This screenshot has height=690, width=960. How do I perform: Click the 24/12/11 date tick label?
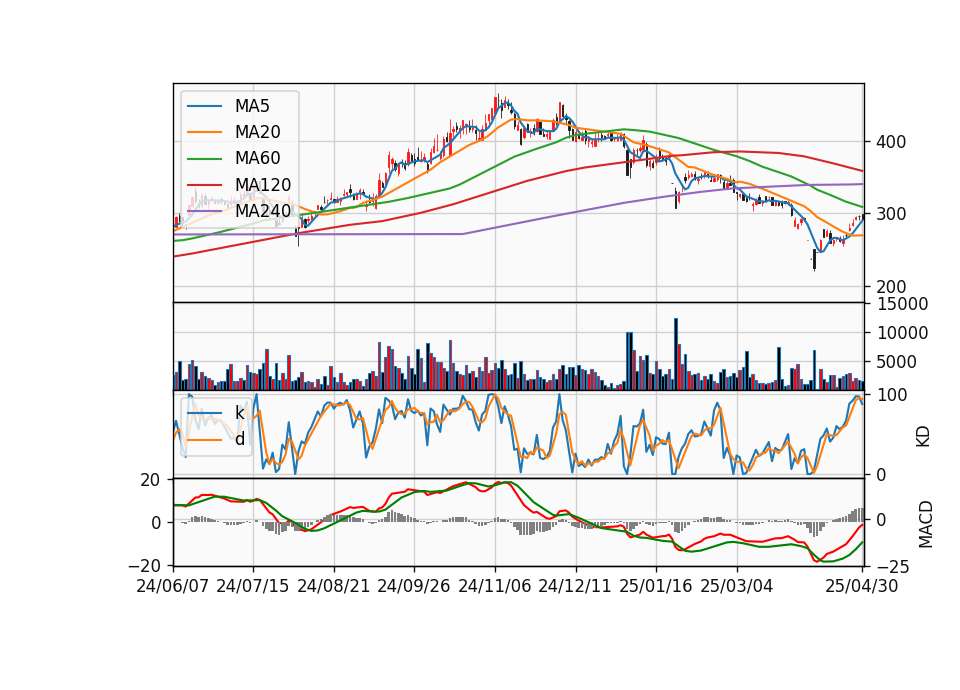(x=575, y=586)
